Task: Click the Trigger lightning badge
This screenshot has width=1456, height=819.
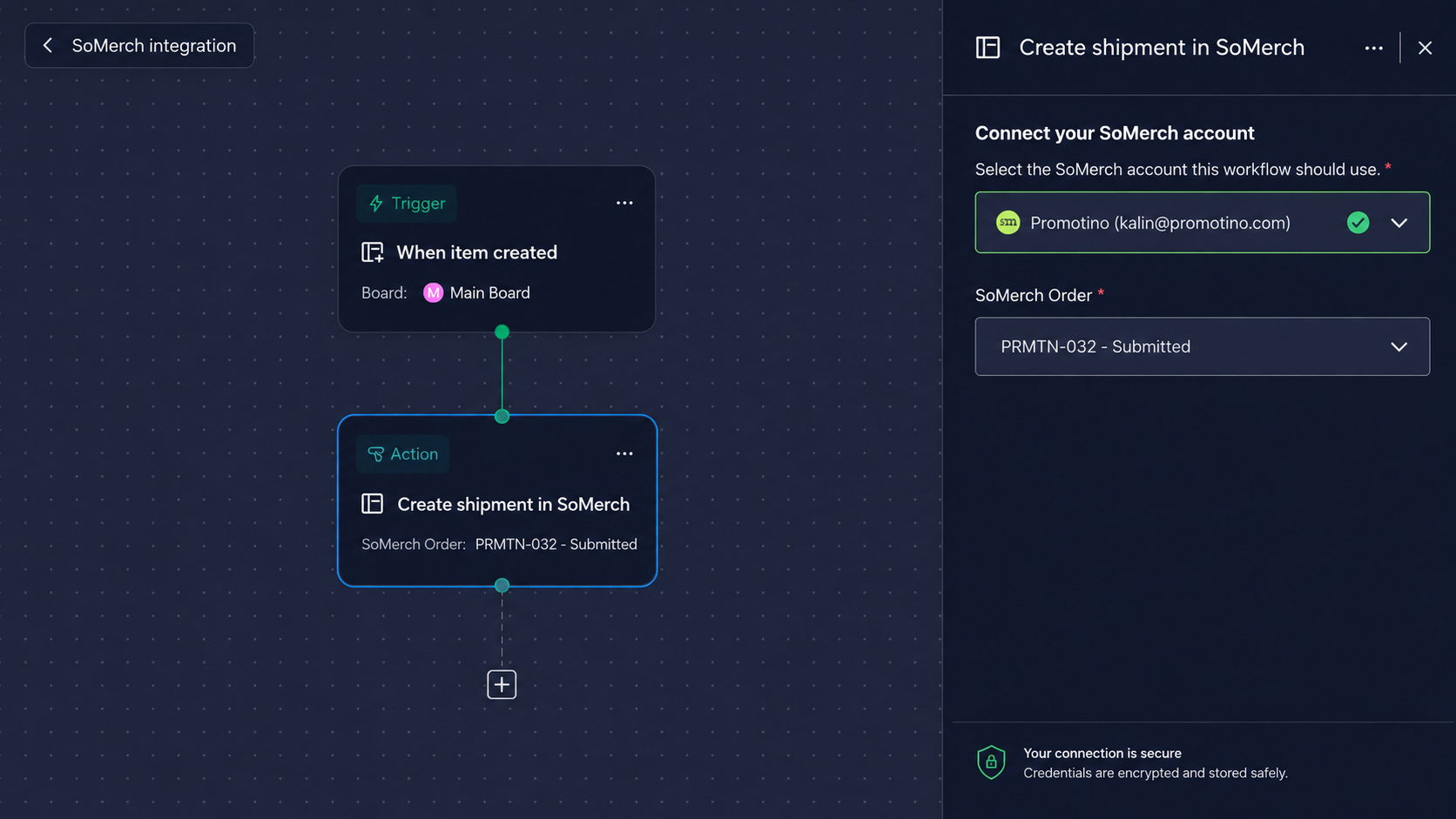Action: click(406, 203)
